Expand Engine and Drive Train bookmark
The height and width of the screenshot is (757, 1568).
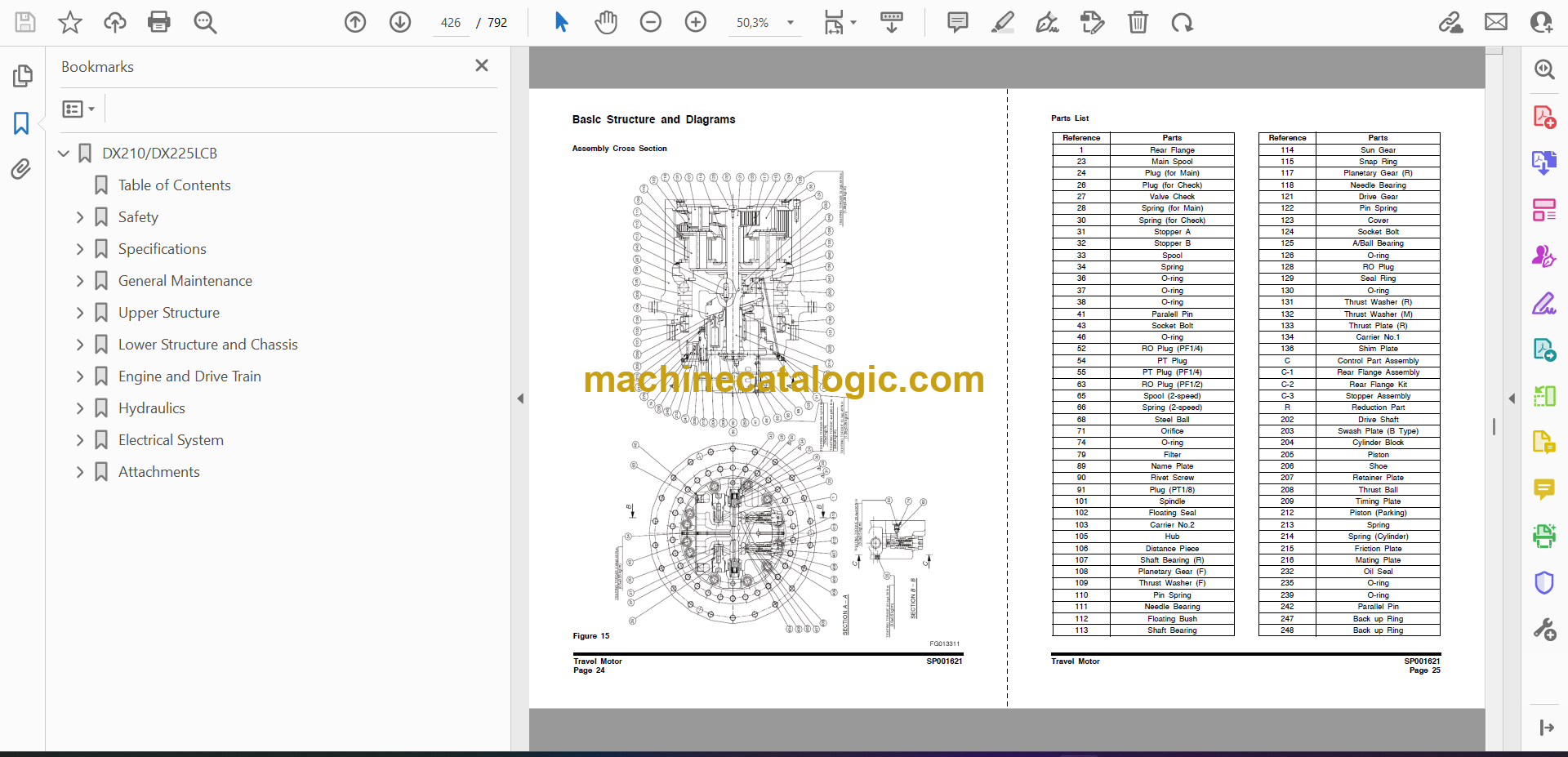(x=80, y=376)
